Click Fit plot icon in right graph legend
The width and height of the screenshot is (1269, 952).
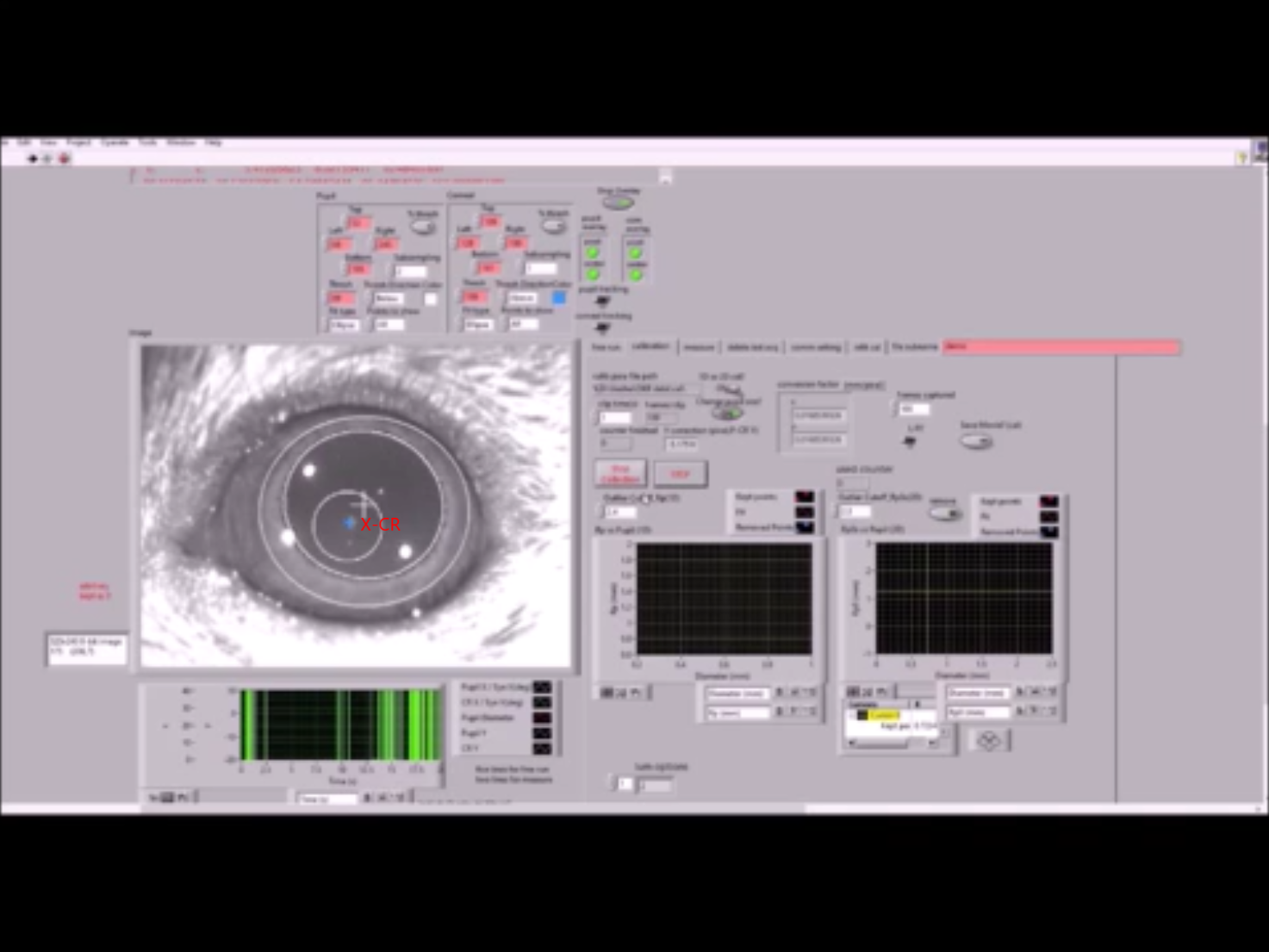[1048, 517]
